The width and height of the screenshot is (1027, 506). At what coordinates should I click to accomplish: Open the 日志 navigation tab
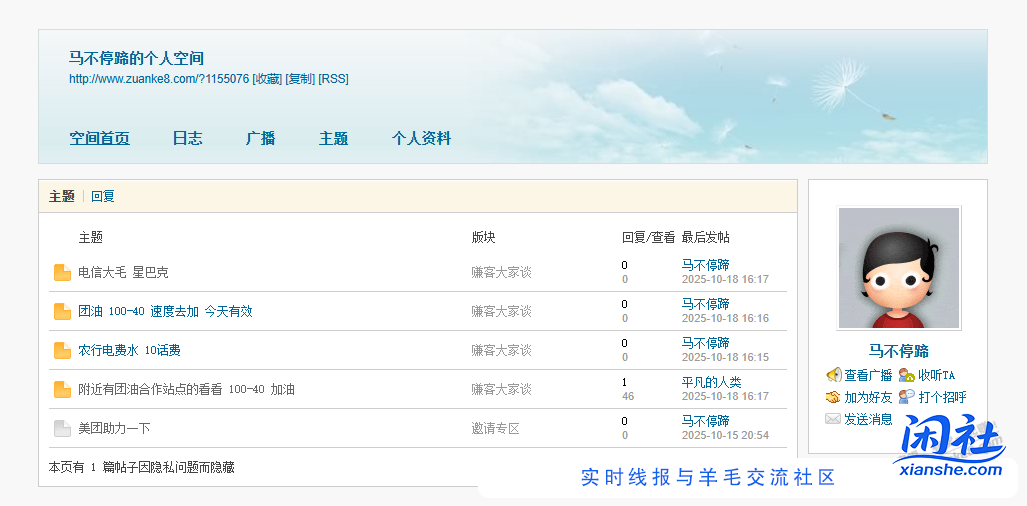click(x=187, y=139)
